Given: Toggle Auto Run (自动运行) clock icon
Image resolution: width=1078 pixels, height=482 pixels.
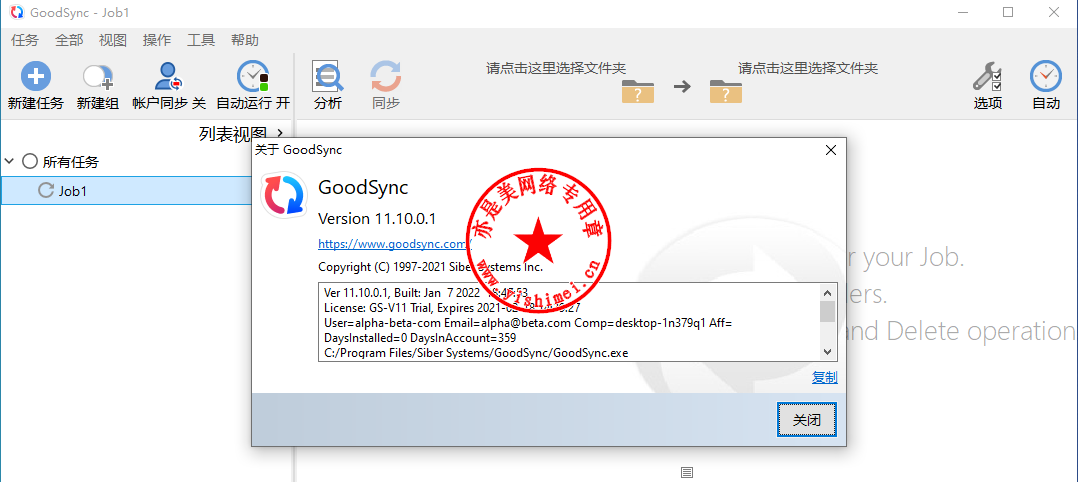Looking at the screenshot, I should (x=253, y=76).
